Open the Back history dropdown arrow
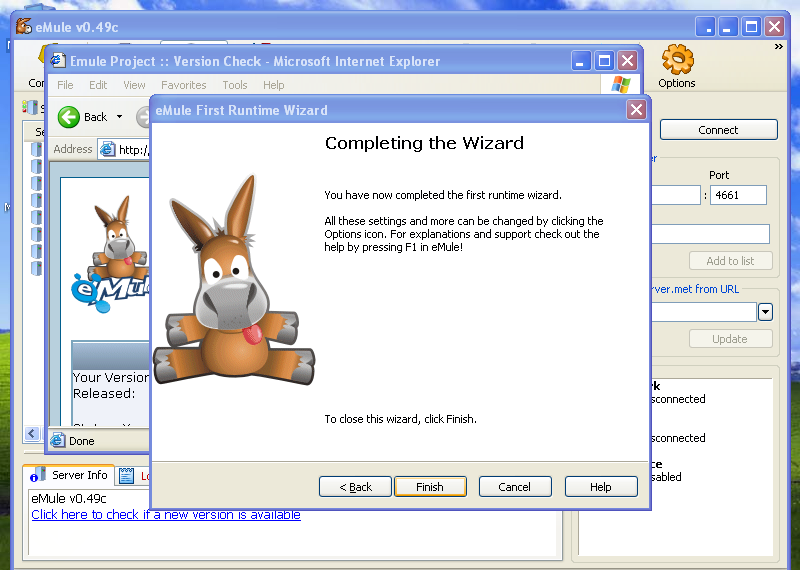This screenshot has height=570, width=800. 119,117
